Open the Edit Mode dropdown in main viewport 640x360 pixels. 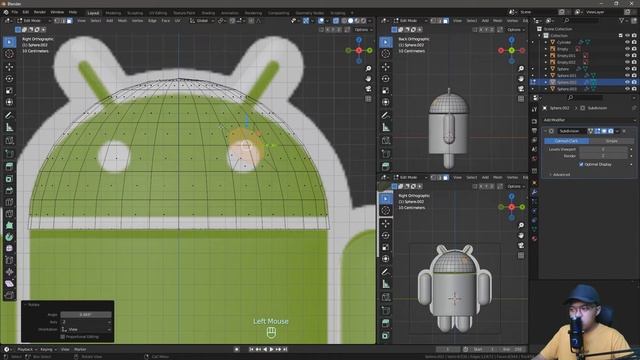tap(34, 20)
